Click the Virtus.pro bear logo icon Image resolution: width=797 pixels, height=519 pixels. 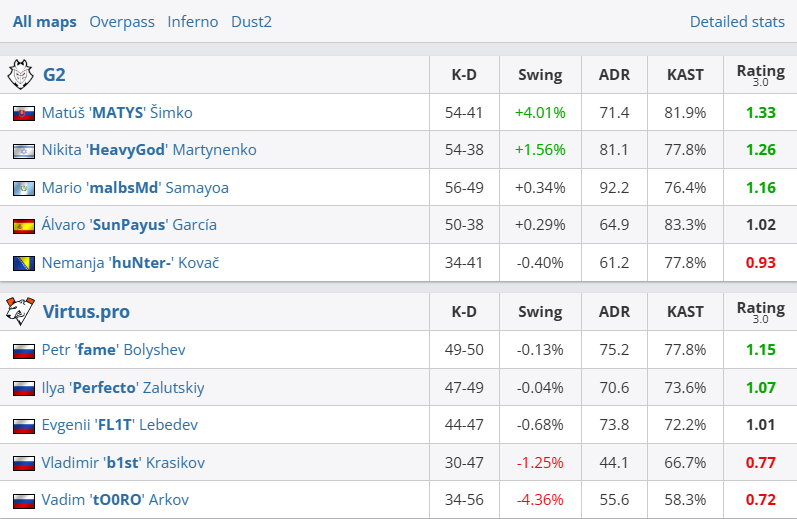[21, 312]
